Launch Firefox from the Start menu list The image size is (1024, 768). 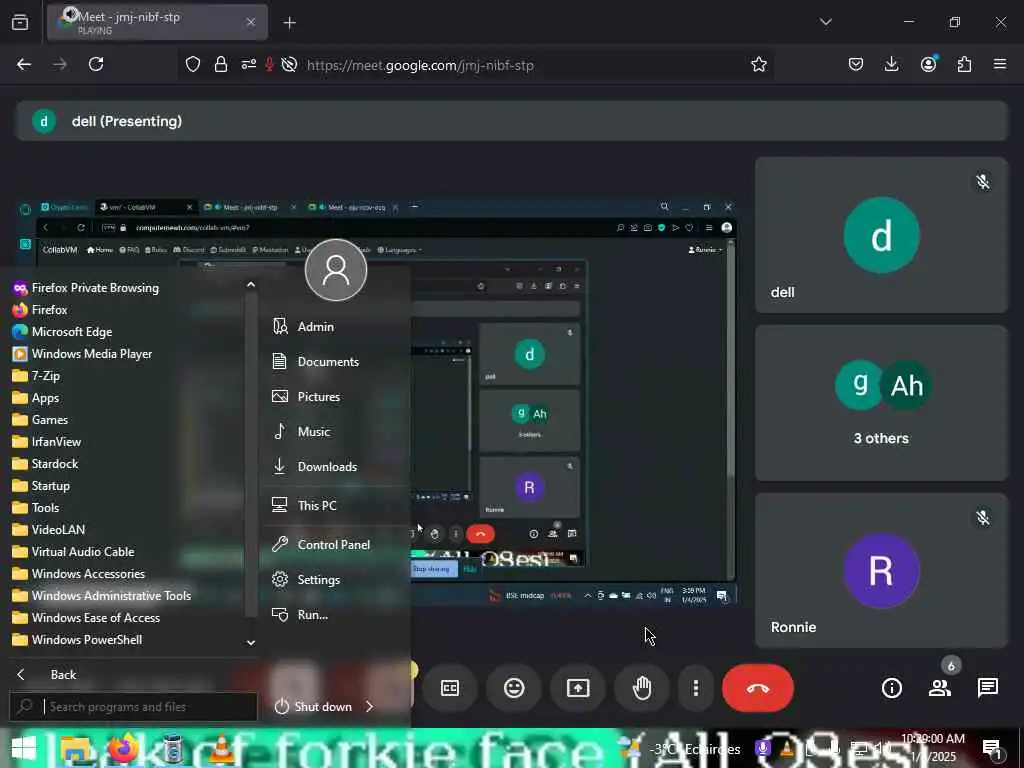point(40,310)
